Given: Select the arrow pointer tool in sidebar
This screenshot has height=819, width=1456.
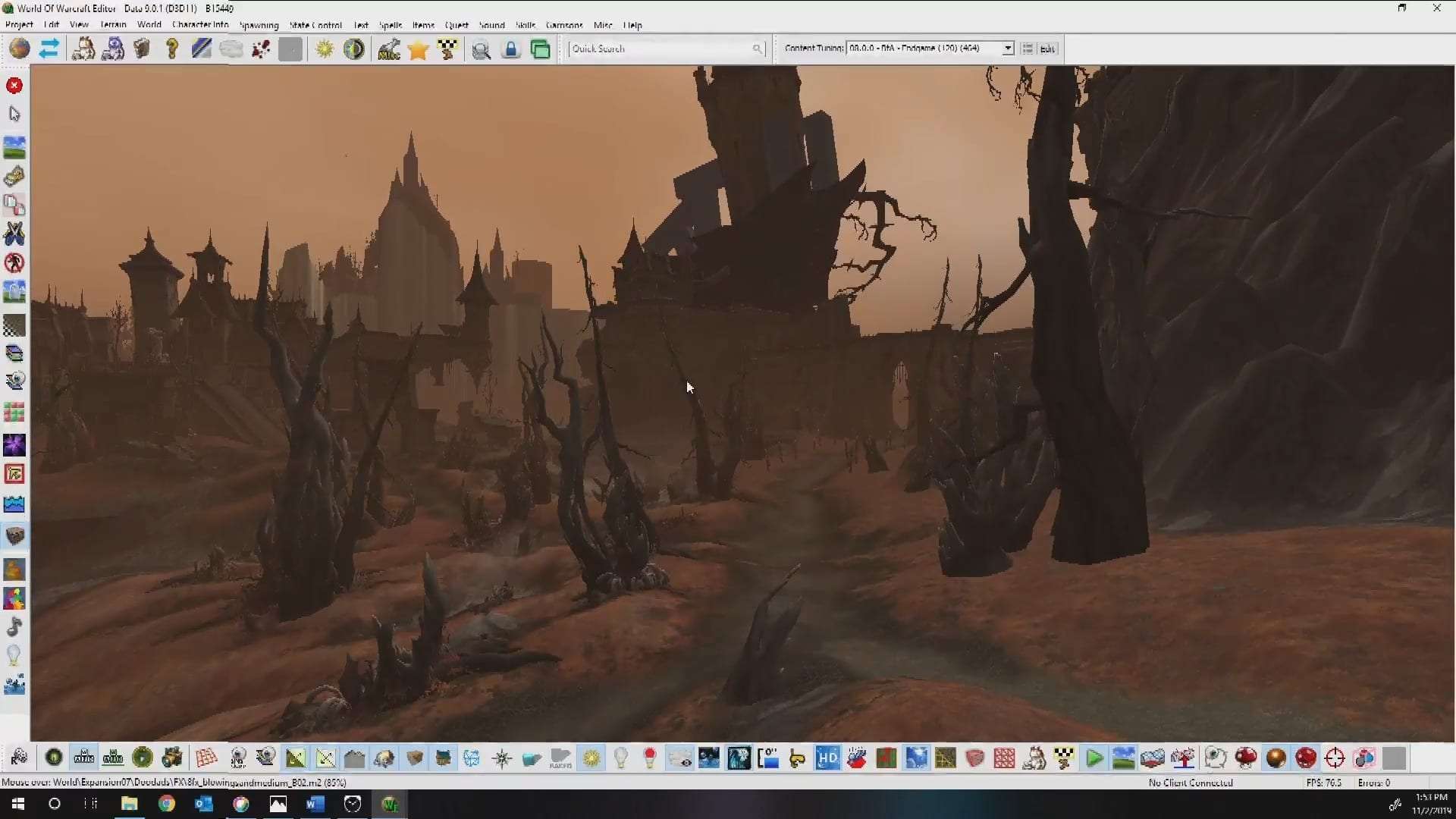Looking at the screenshot, I should click(x=14, y=114).
